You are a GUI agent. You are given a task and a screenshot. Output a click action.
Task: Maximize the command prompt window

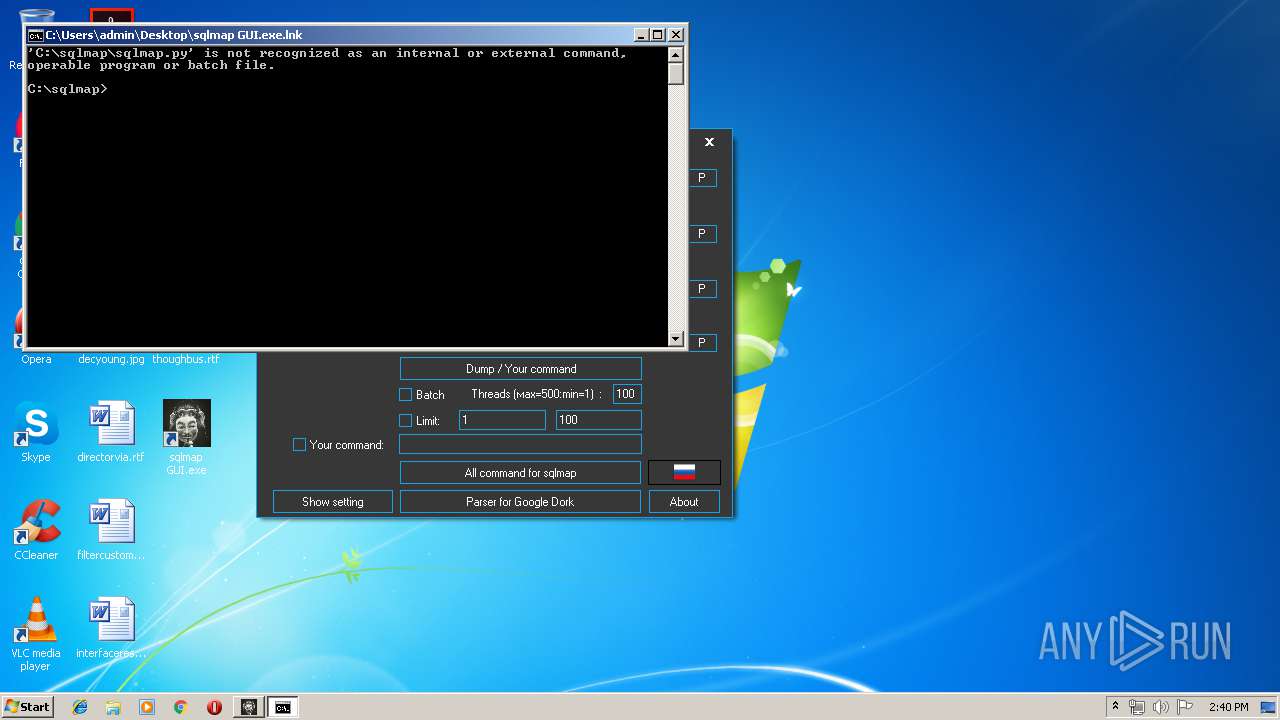pyautogui.click(x=657, y=35)
